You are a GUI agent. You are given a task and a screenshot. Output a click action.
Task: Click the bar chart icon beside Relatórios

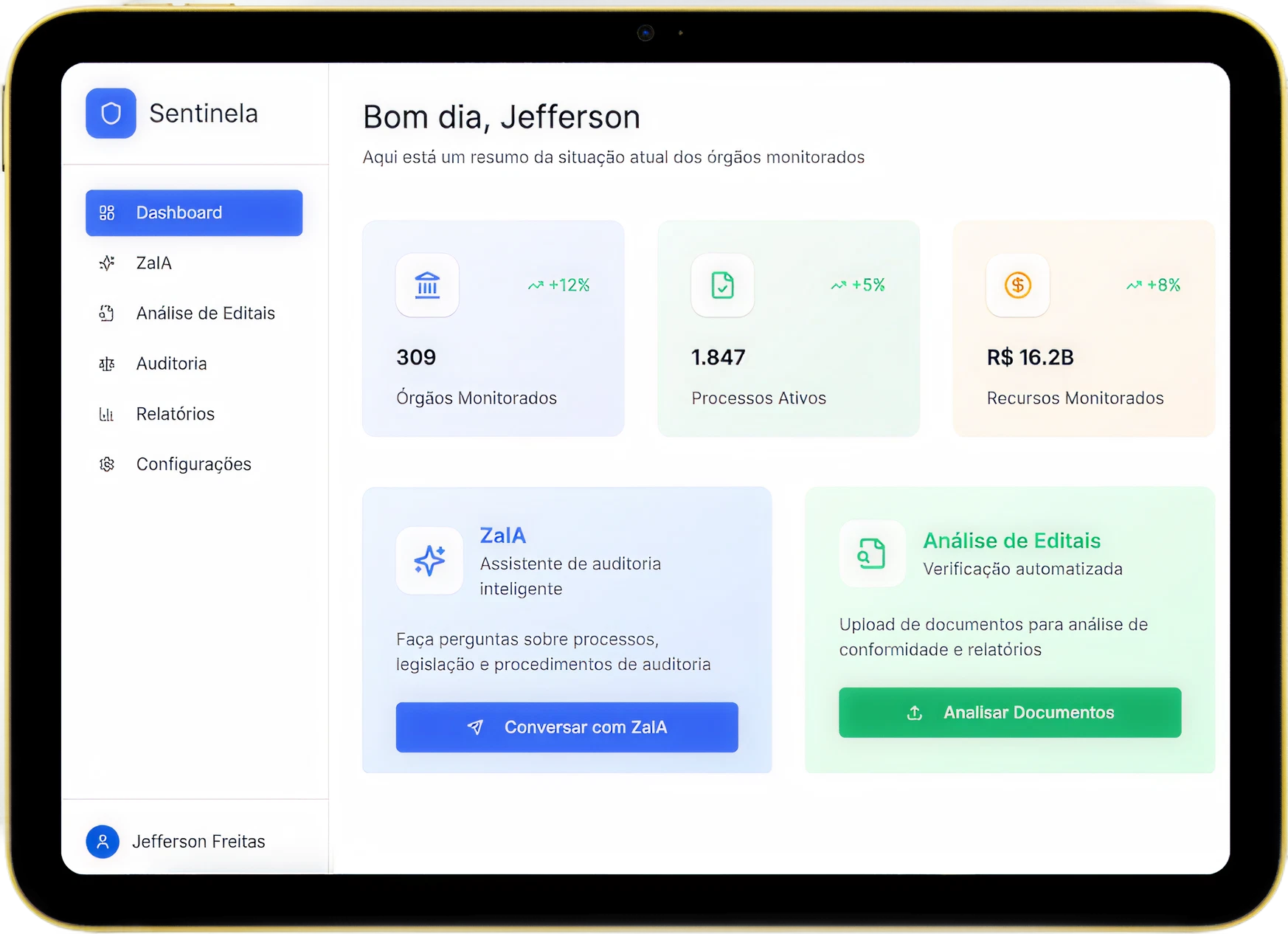coord(107,414)
